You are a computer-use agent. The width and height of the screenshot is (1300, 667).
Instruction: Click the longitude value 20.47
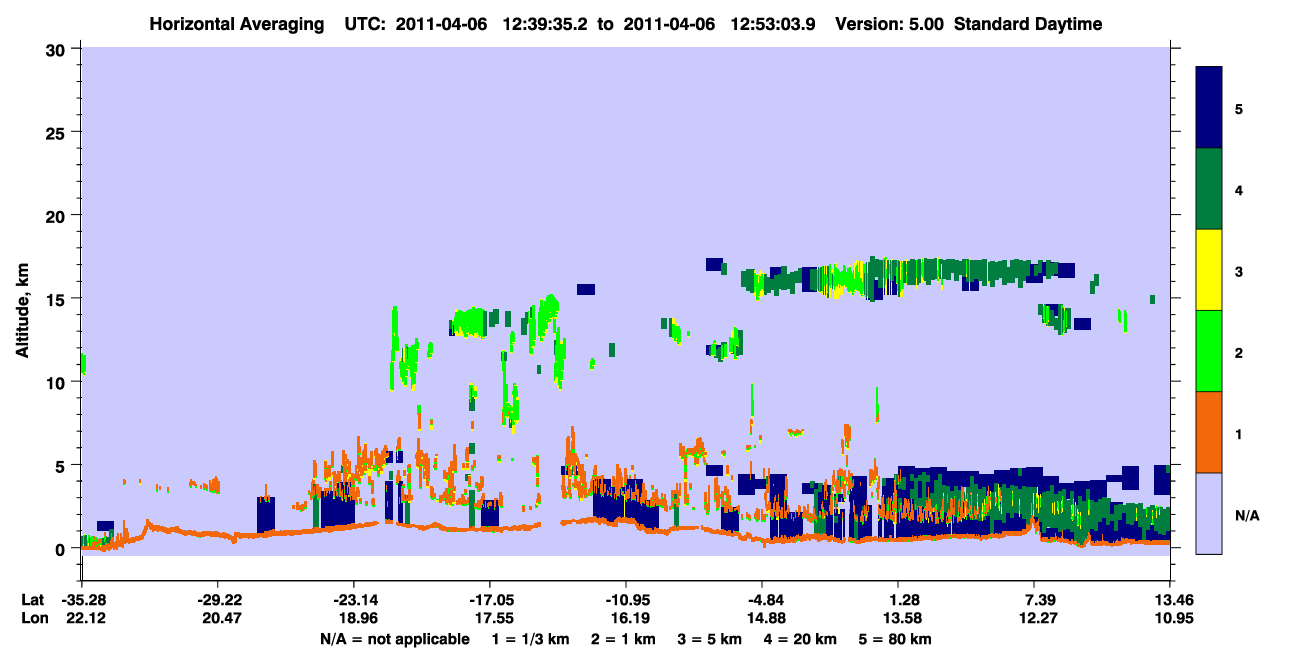216,619
